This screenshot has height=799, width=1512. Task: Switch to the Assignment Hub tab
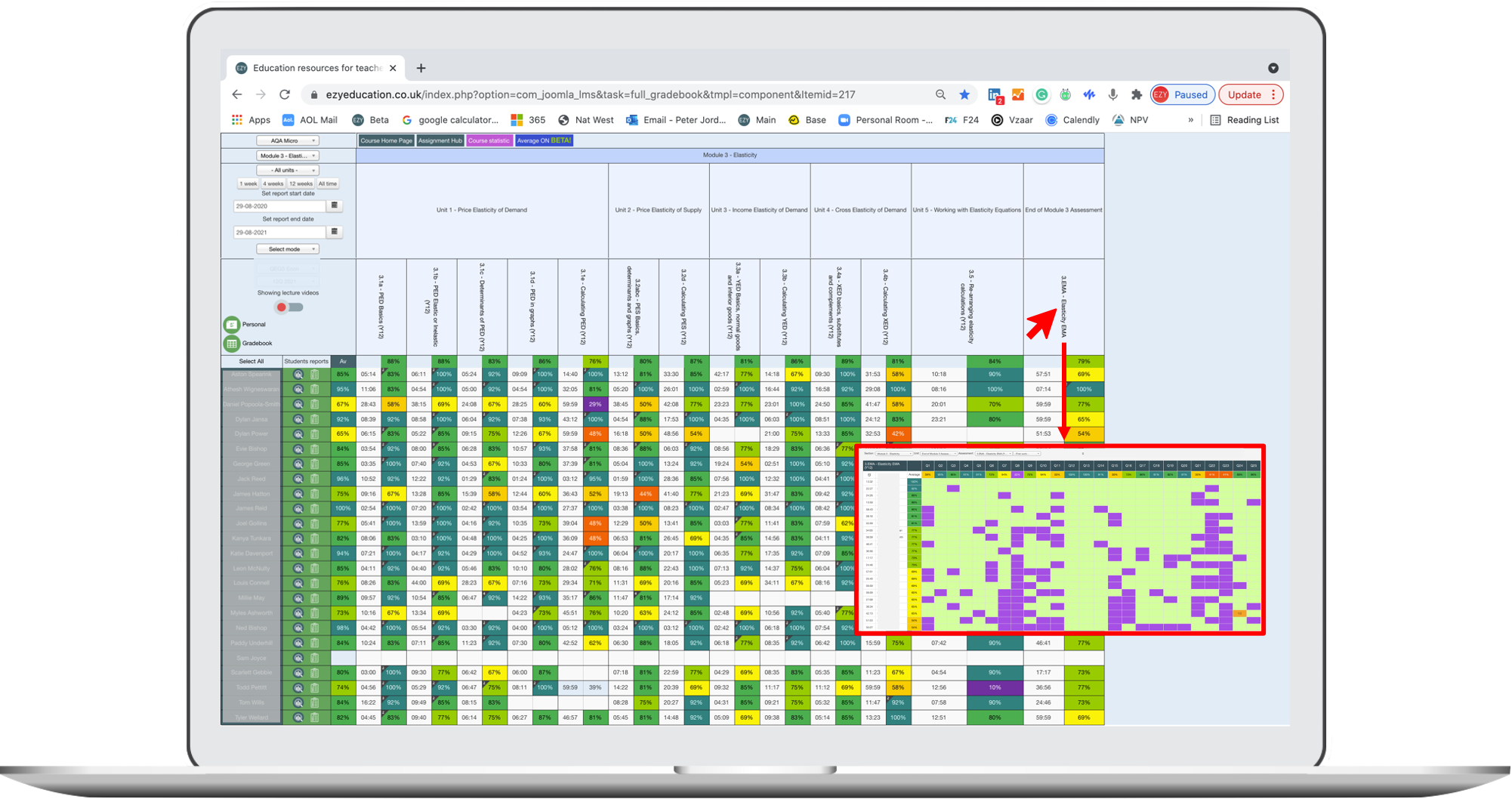(x=440, y=140)
